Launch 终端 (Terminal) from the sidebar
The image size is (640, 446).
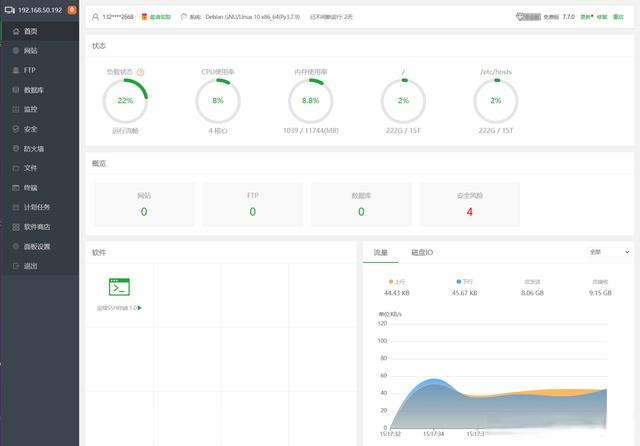[x=30, y=187]
